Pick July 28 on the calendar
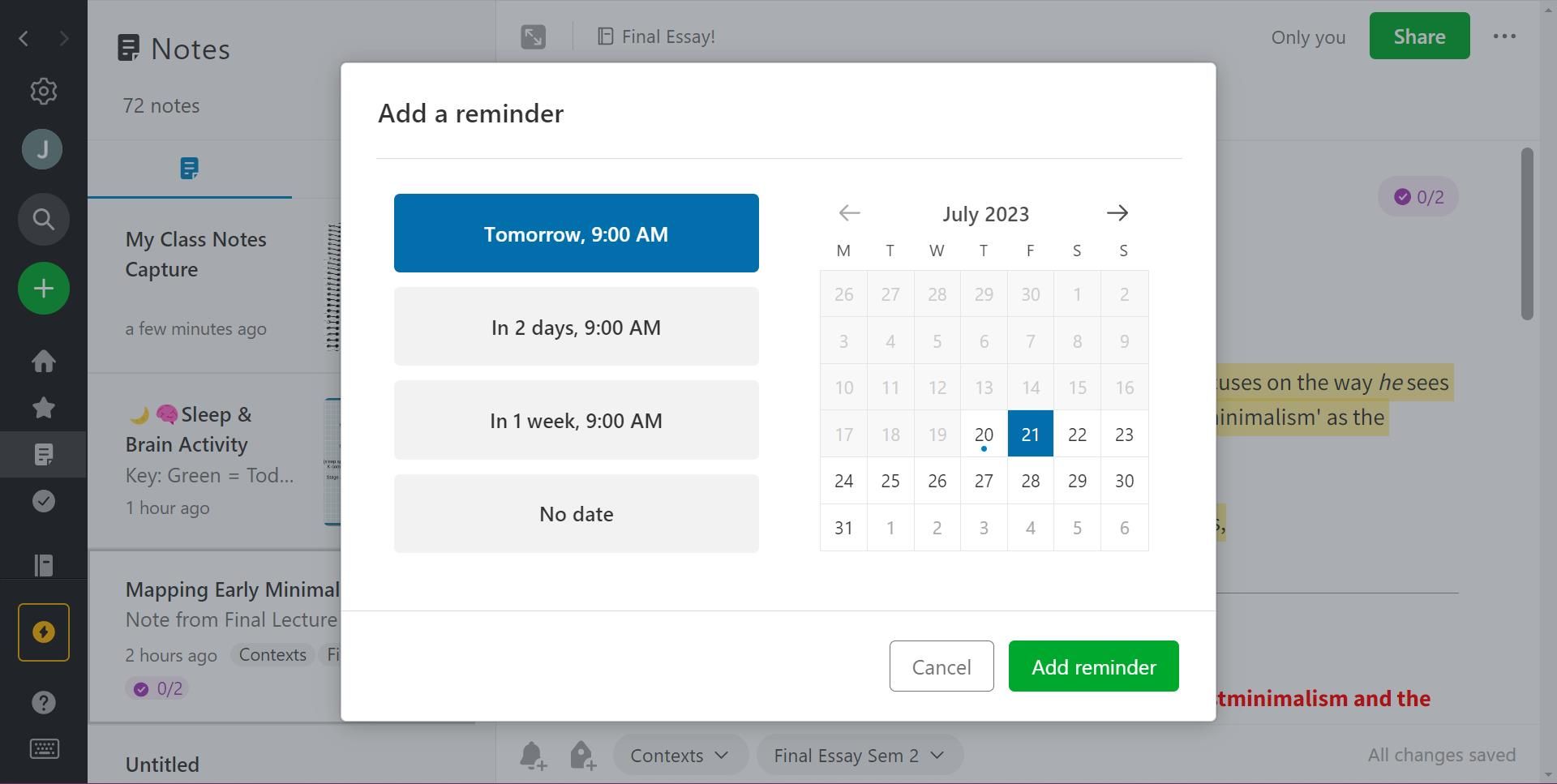The height and width of the screenshot is (784, 1557). pos(1031,481)
